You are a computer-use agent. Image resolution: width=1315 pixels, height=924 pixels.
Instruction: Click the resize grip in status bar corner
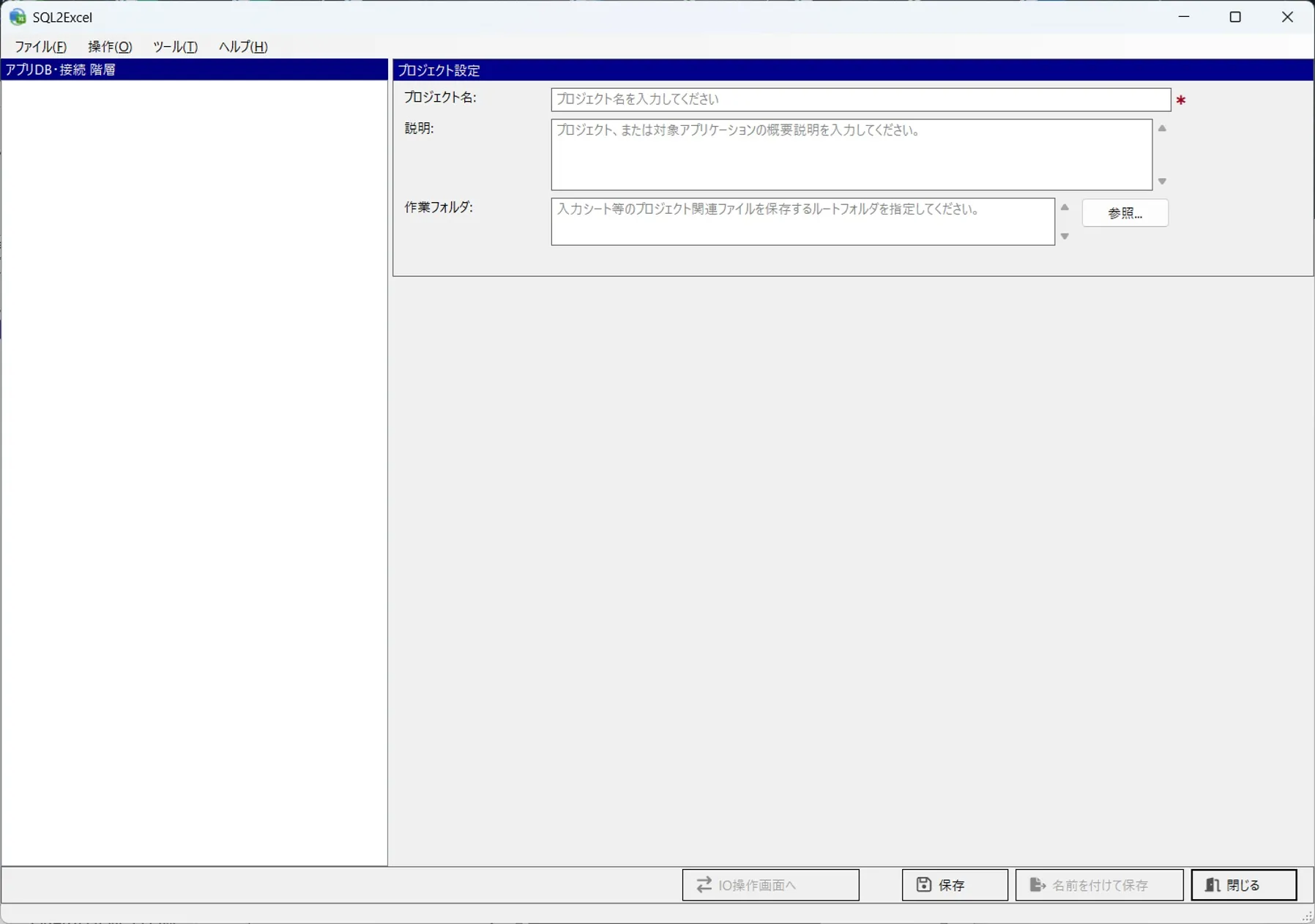[1307, 917]
